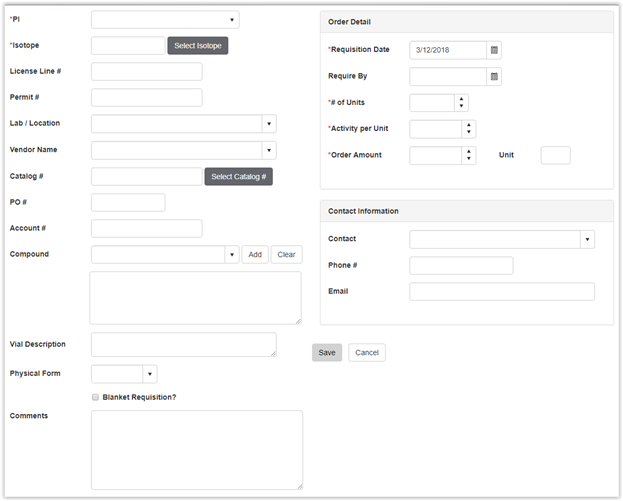Open the Require By calendar picker
Screen dimensions: 623x501
click(x=494, y=76)
